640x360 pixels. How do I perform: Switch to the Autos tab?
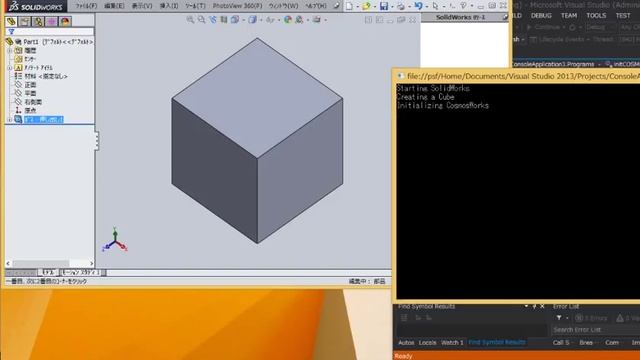tap(406, 342)
